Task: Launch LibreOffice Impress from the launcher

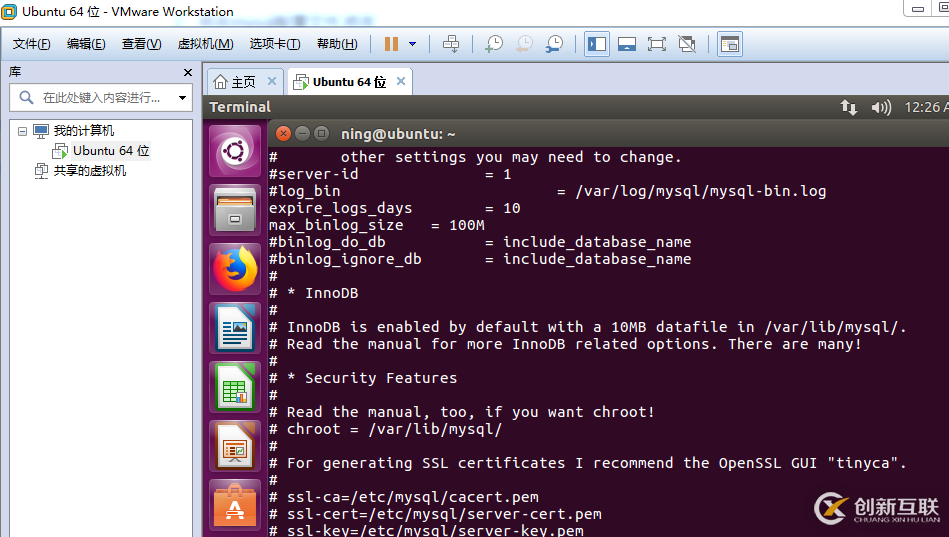Action: [235, 446]
